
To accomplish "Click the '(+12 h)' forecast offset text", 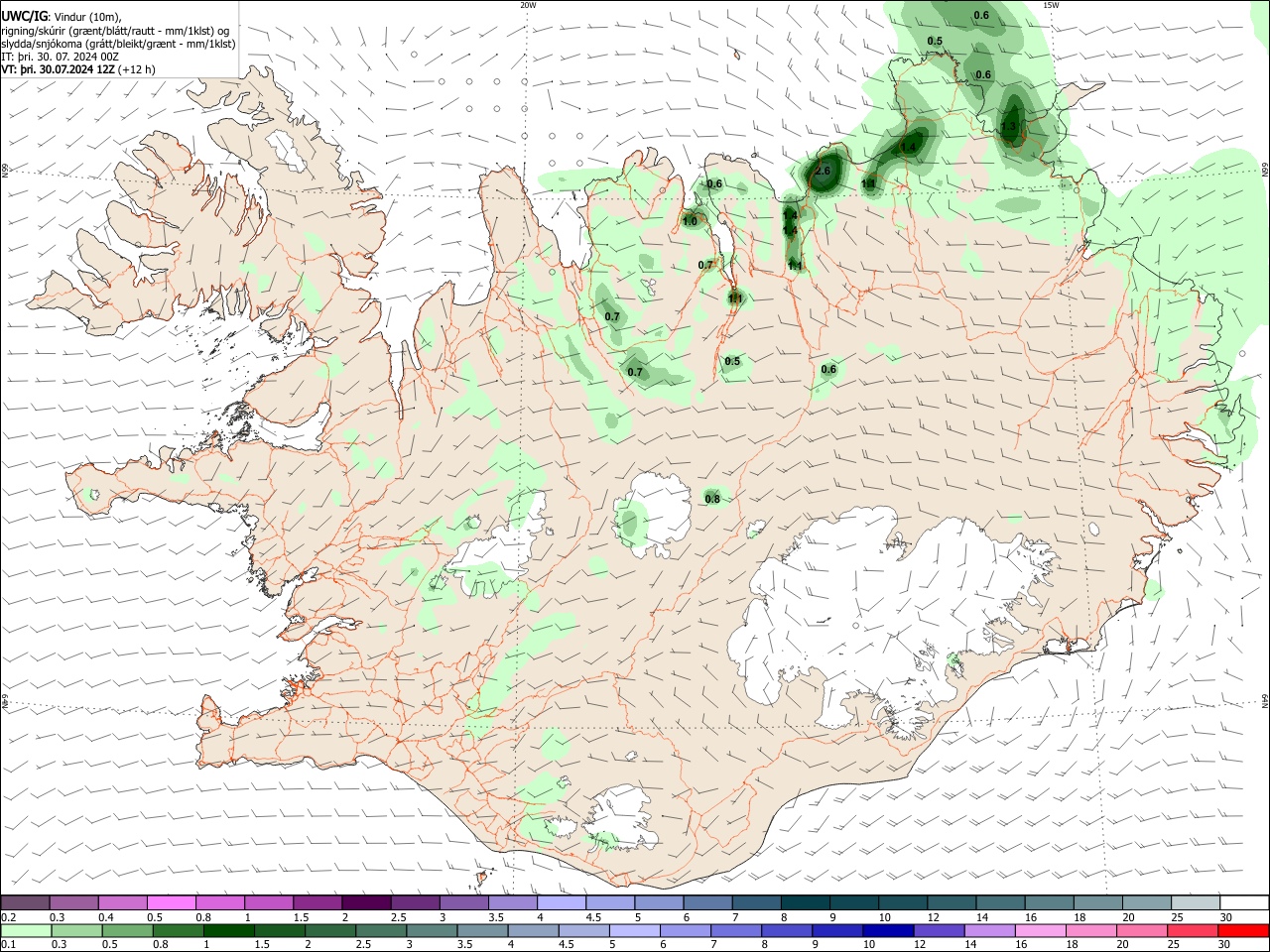I will tap(137, 69).
